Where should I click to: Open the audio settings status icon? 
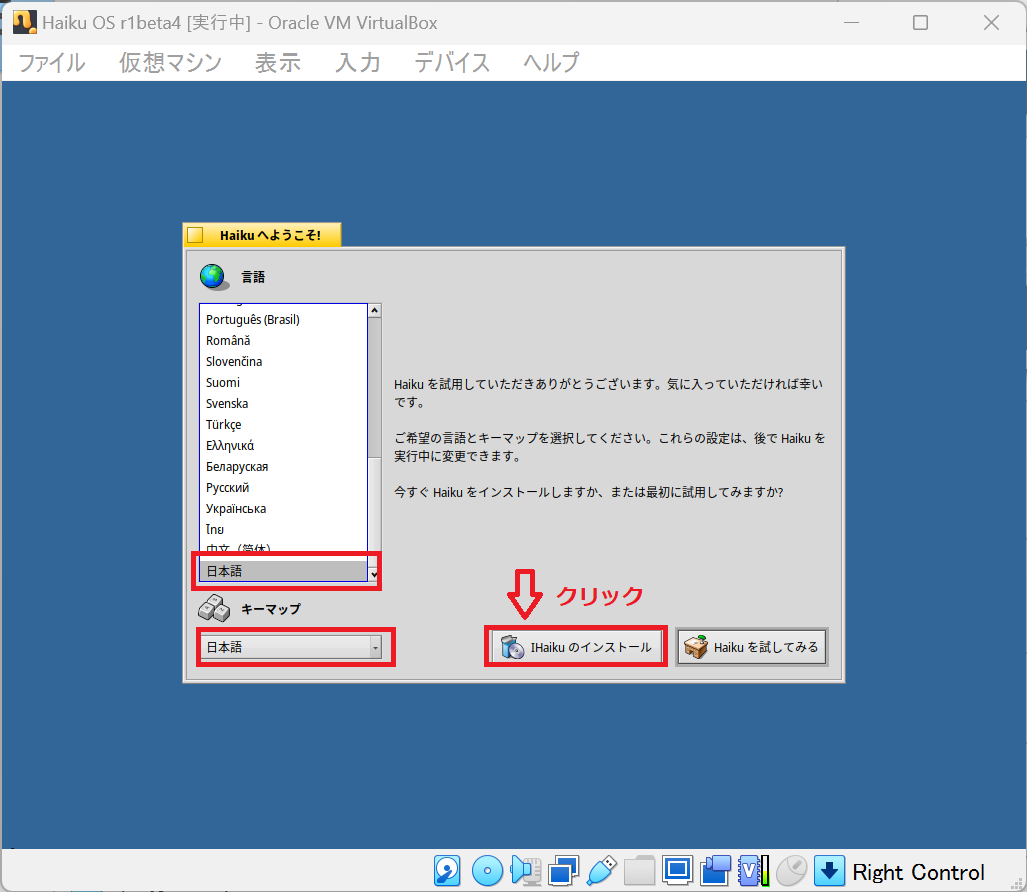[x=525, y=871]
